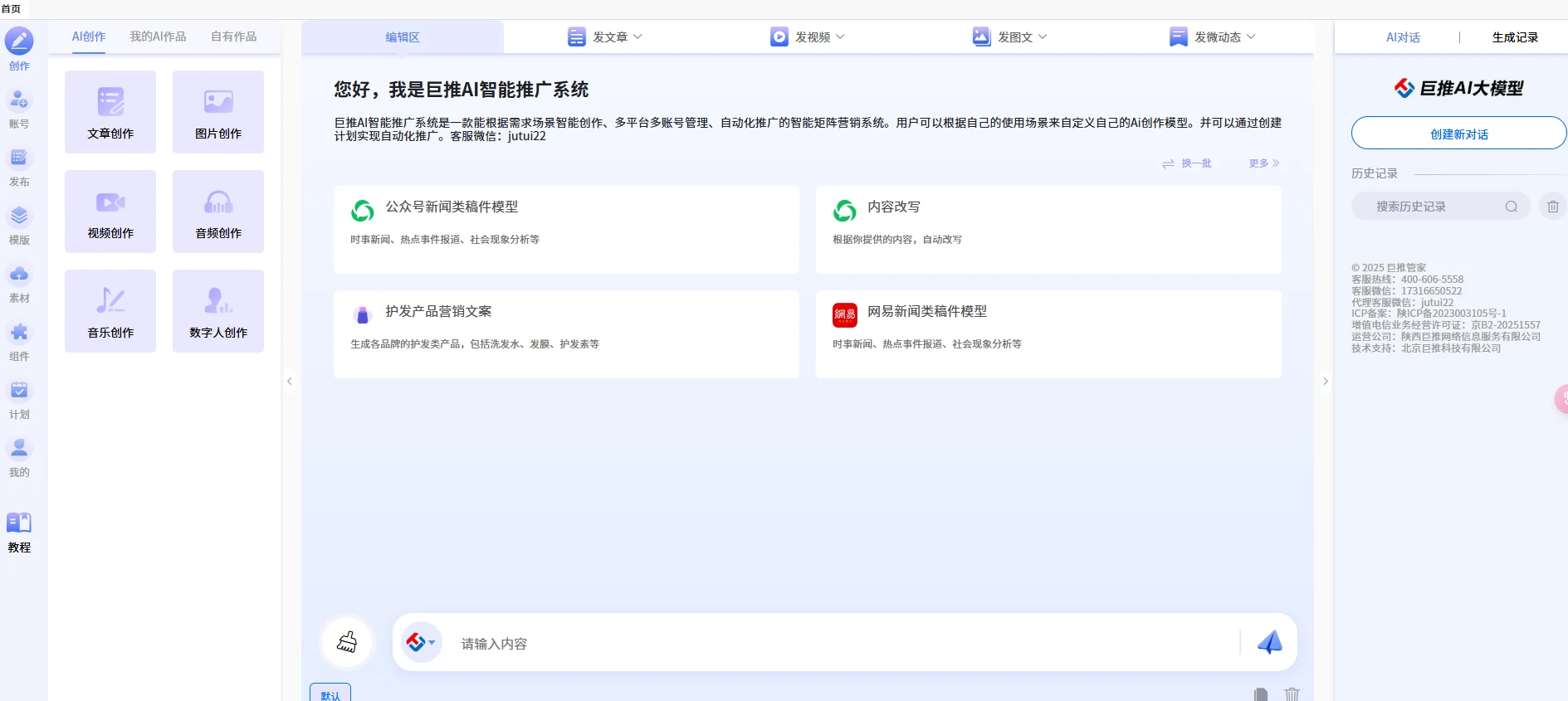The width and height of the screenshot is (1568, 701).
Task: Select the 图片创作 tile
Action: (x=218, y=112)
